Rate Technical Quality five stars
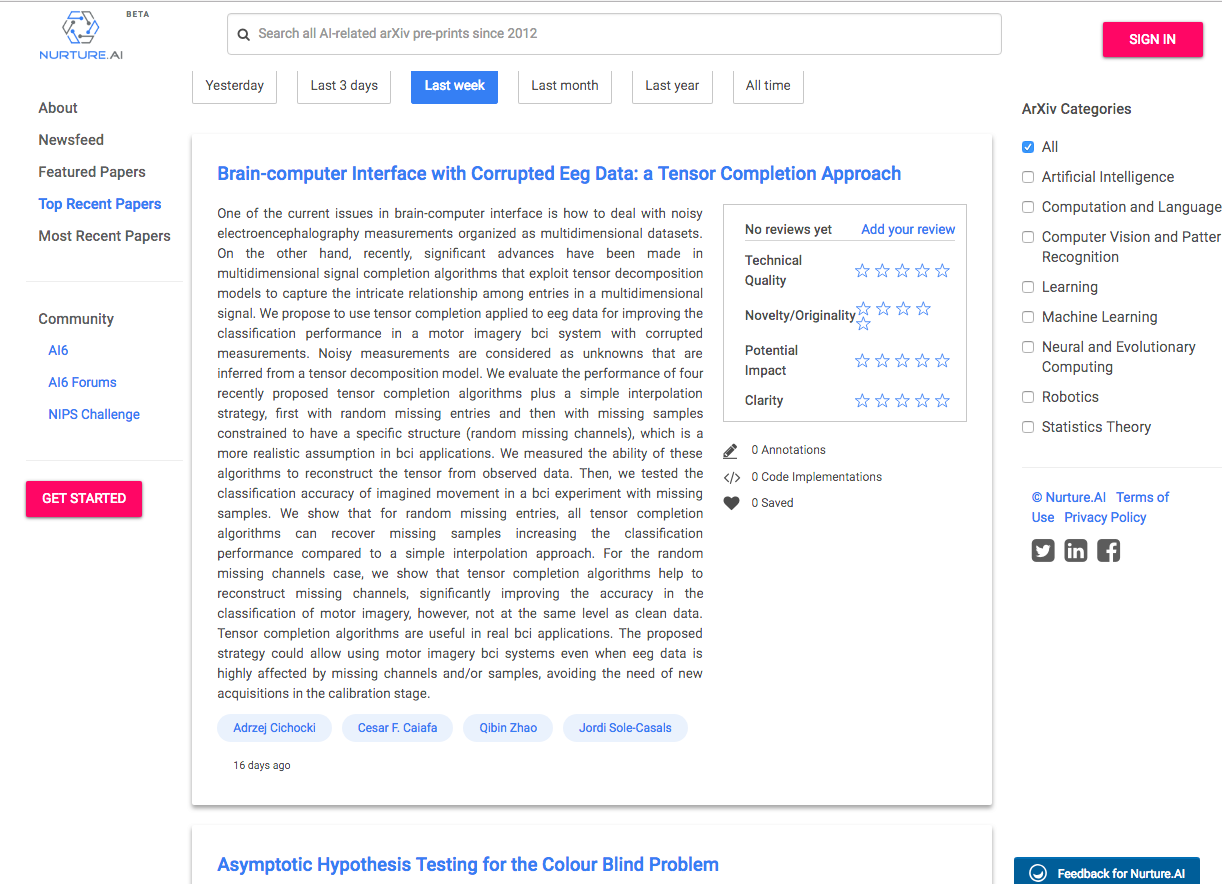Viewport: 1222px width, 884px height. (x=942, y=271)
